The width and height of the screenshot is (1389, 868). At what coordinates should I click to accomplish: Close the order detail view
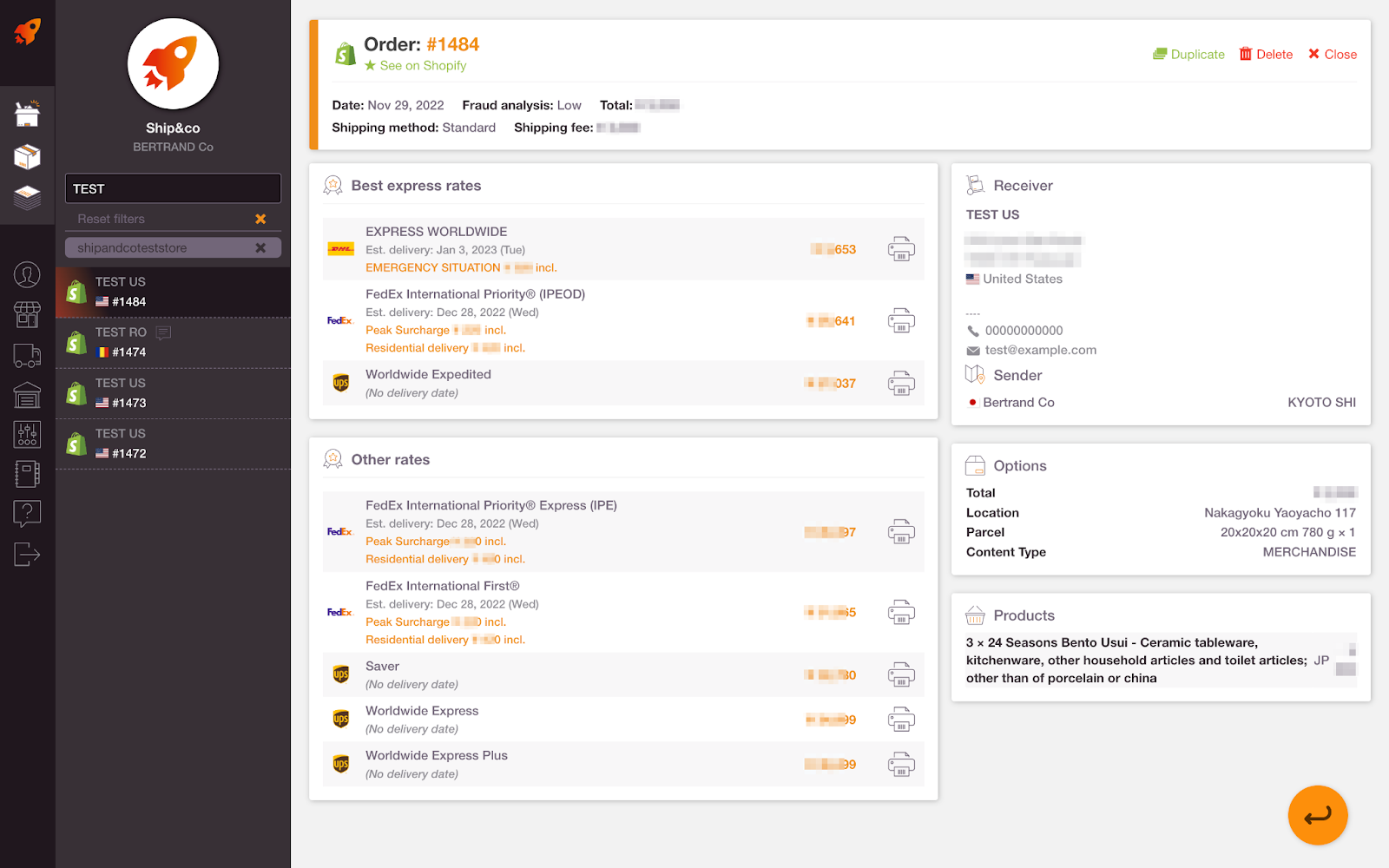[1333, 54]
